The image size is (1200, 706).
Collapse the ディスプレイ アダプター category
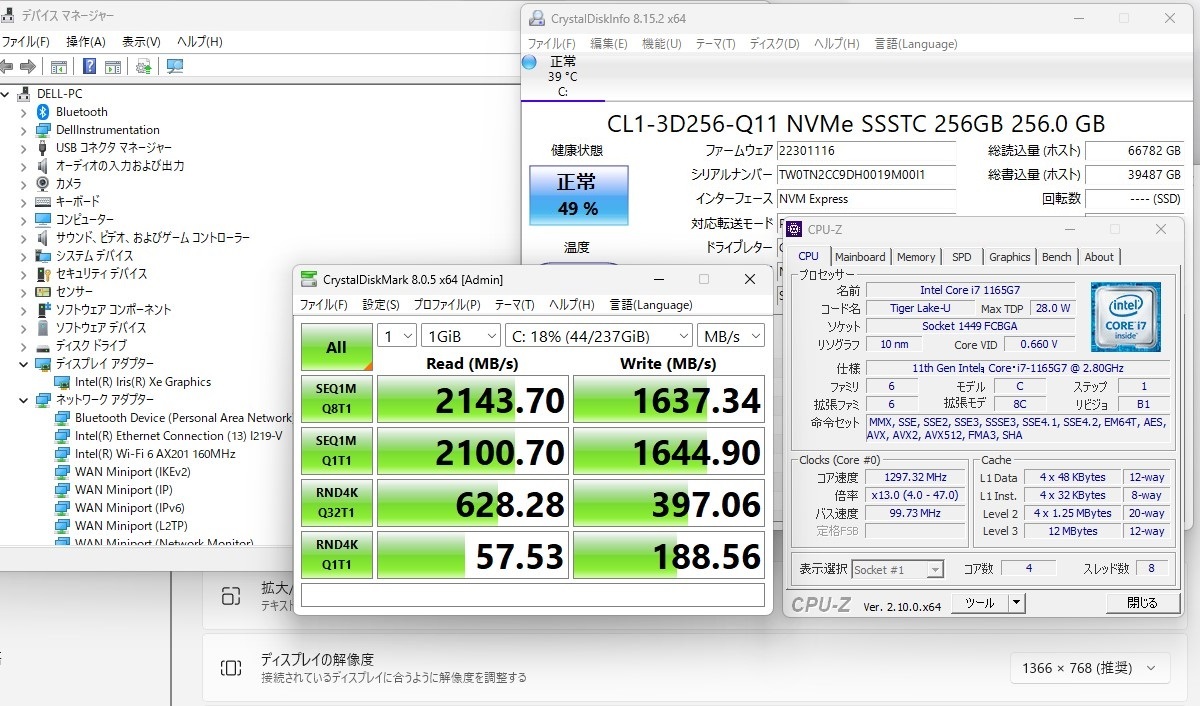(24, 364)
